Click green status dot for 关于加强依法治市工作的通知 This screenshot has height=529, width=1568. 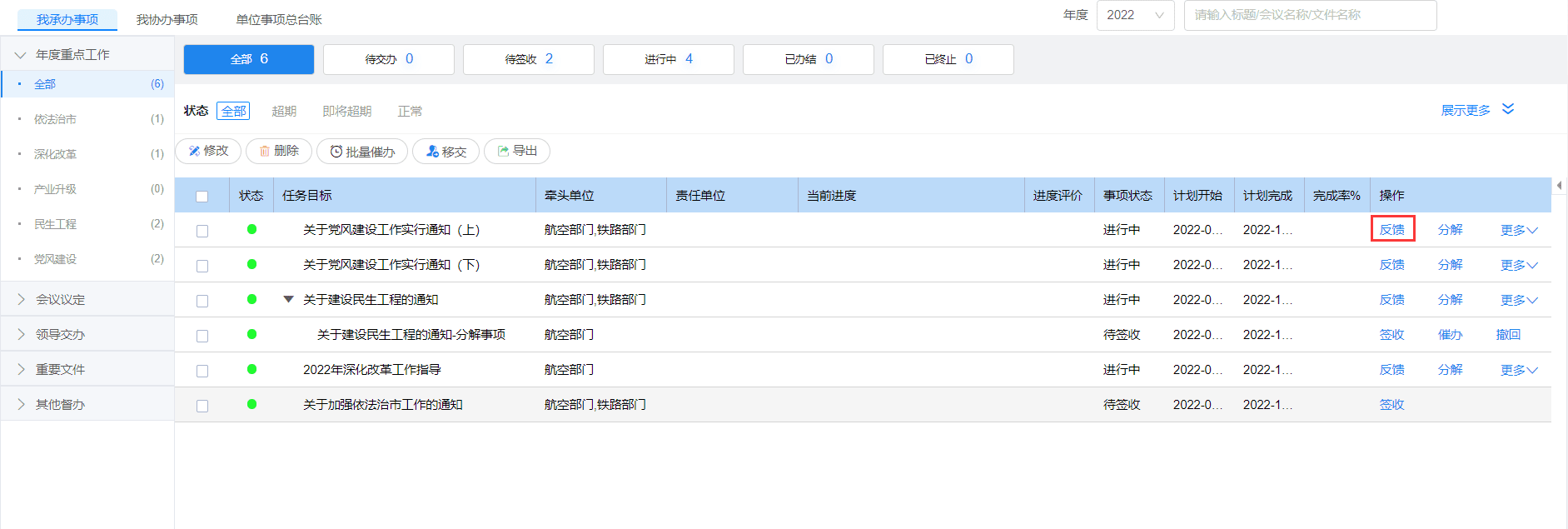(x=251, y=404)
